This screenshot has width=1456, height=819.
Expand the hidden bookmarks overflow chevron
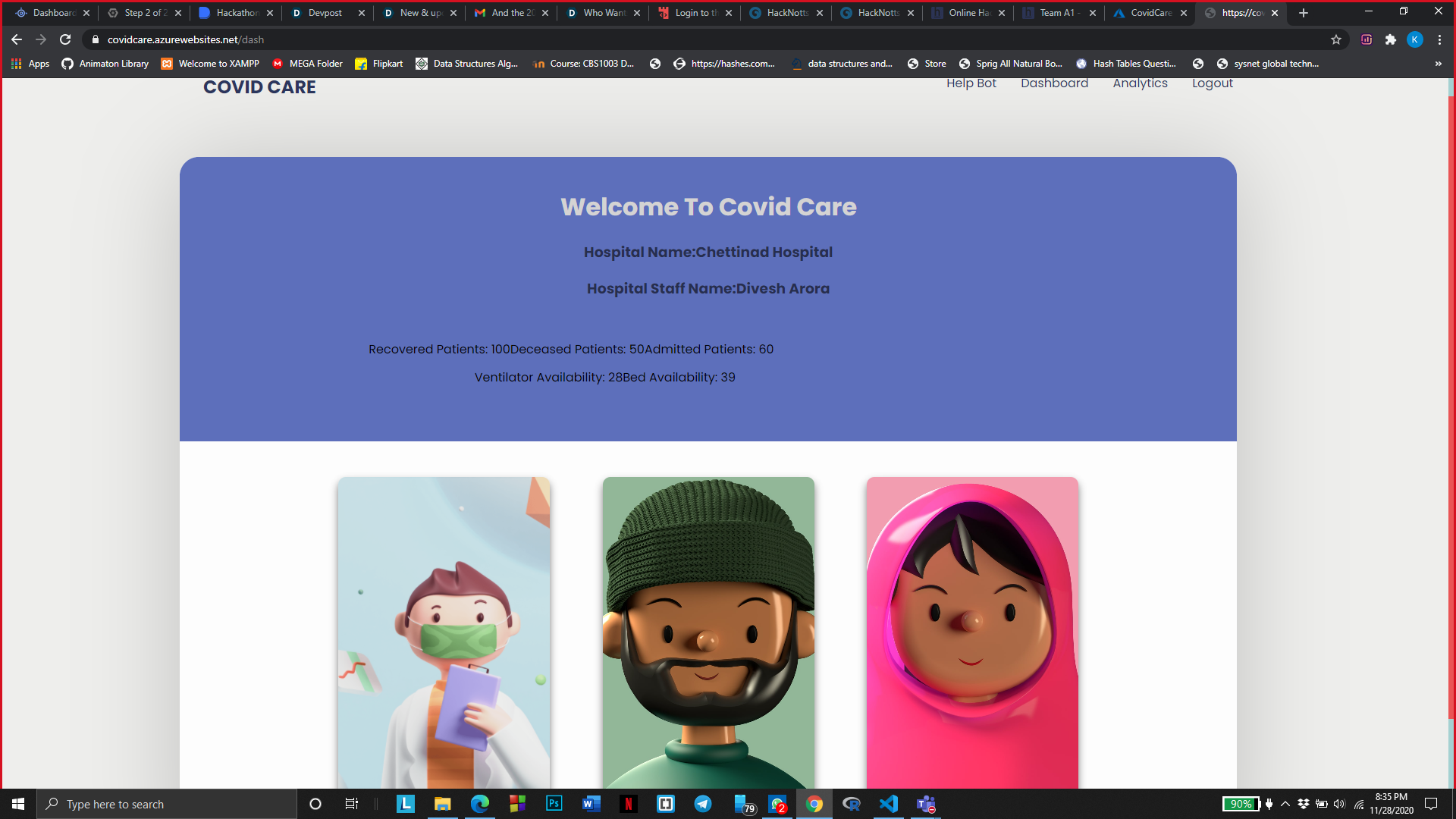[x=1439, y=64]
